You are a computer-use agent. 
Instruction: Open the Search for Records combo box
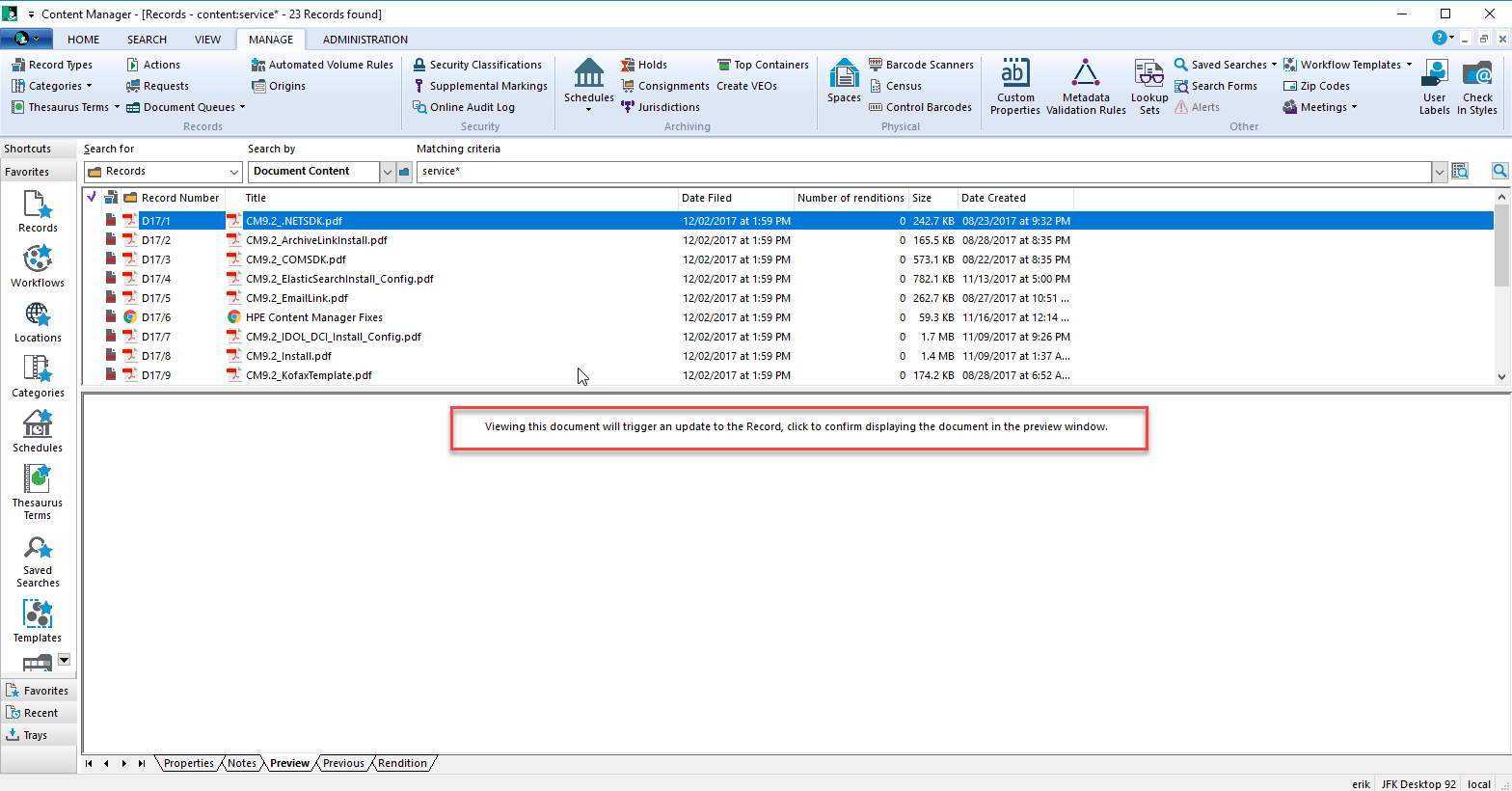coord(163,171)
